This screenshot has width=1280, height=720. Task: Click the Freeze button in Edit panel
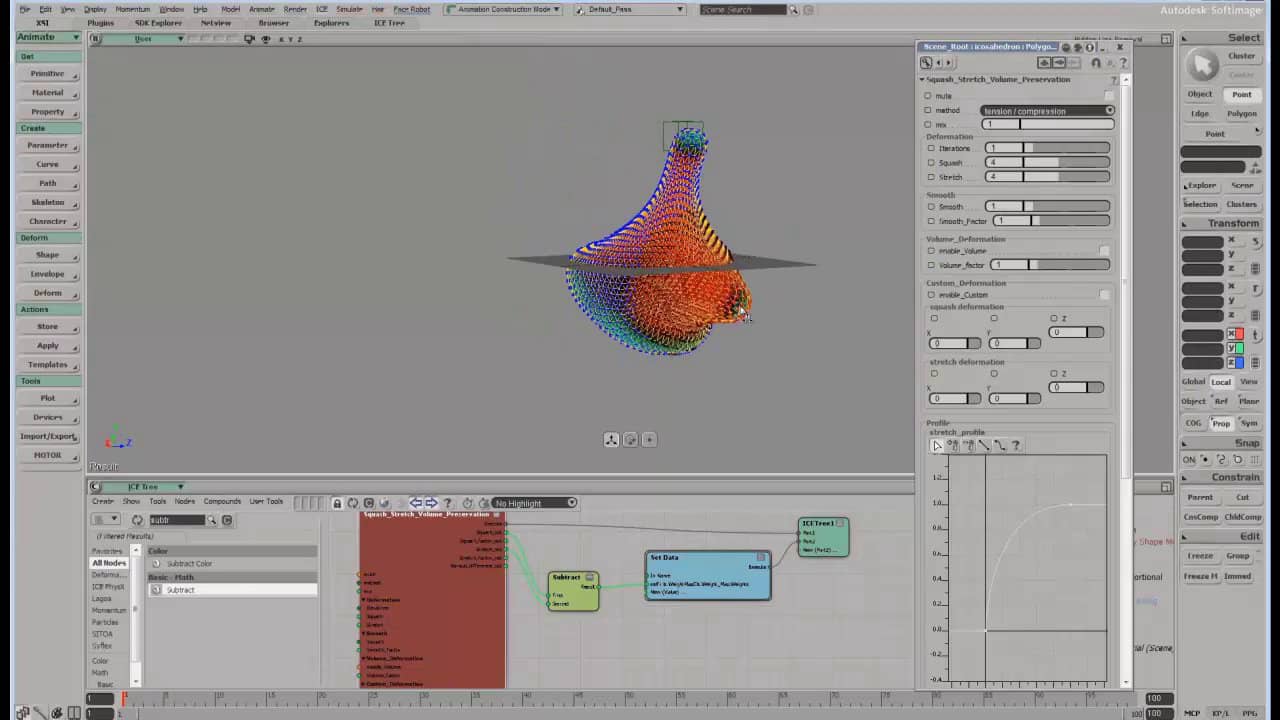[1200, 556]
